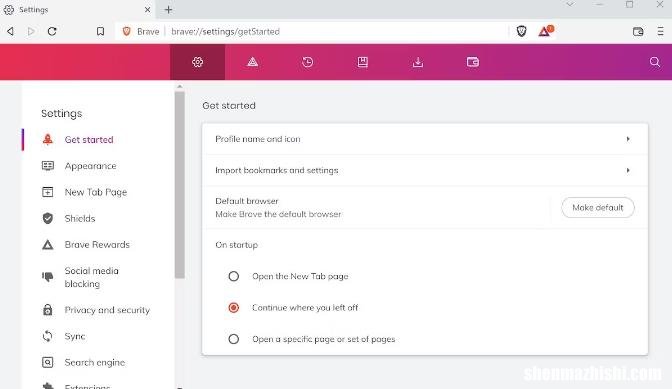Select Open the New Tab page radio button

pos(234,276)
